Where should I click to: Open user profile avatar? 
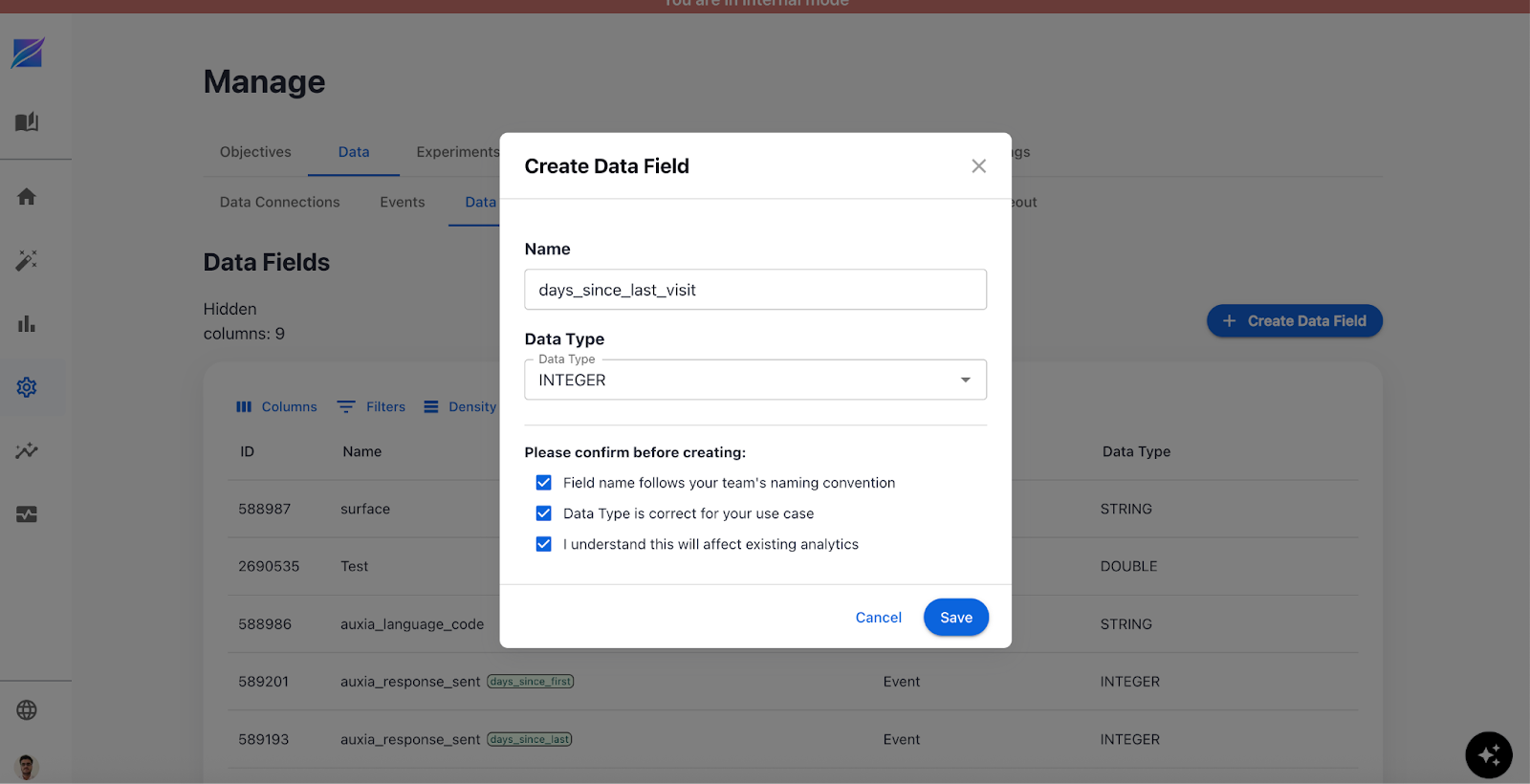click(x=27, y=767)
